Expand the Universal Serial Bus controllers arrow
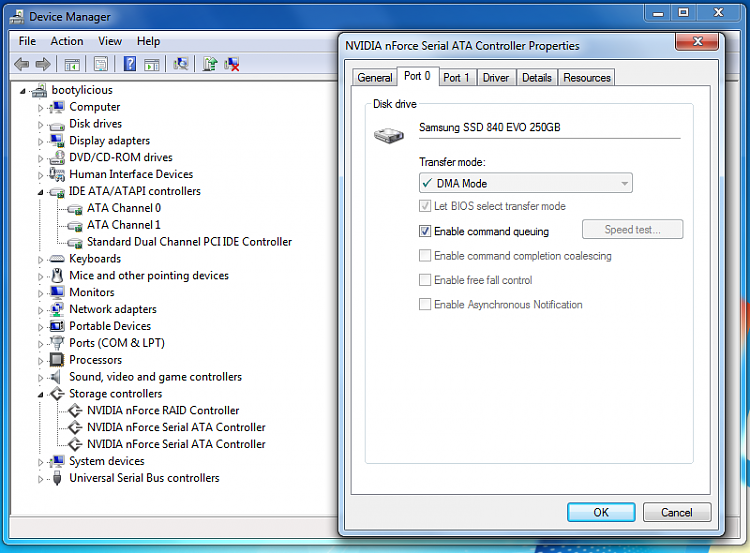The width and height of the screenshot is (750, 553). pos(40,479)
